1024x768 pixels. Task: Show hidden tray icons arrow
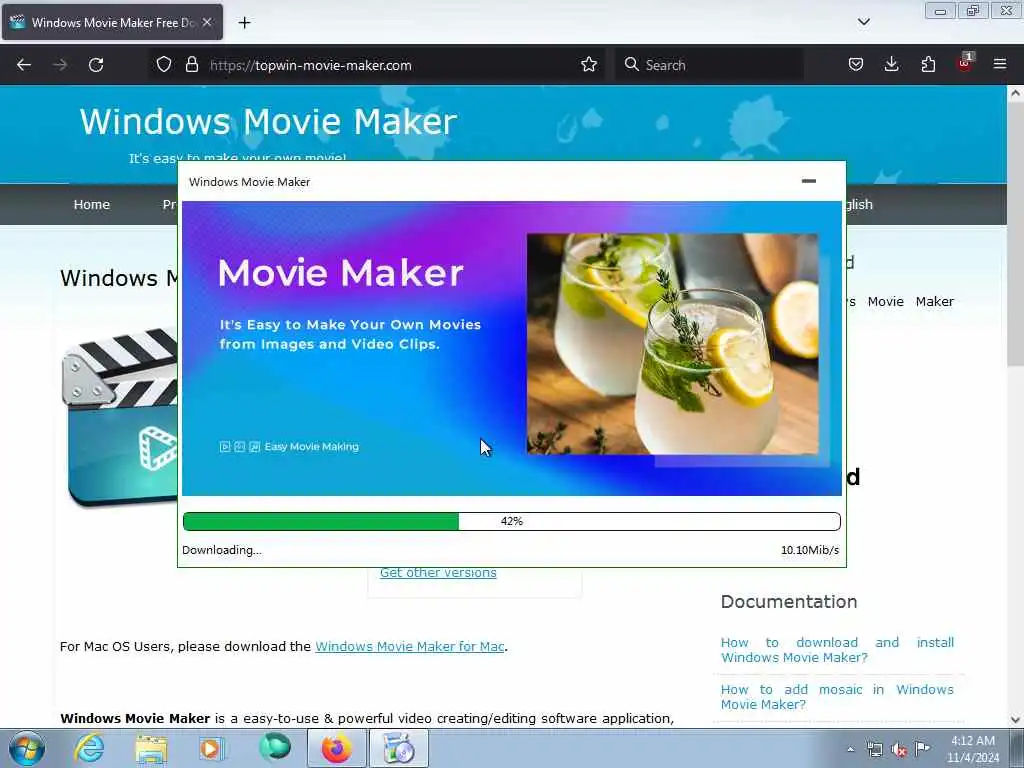850,749
